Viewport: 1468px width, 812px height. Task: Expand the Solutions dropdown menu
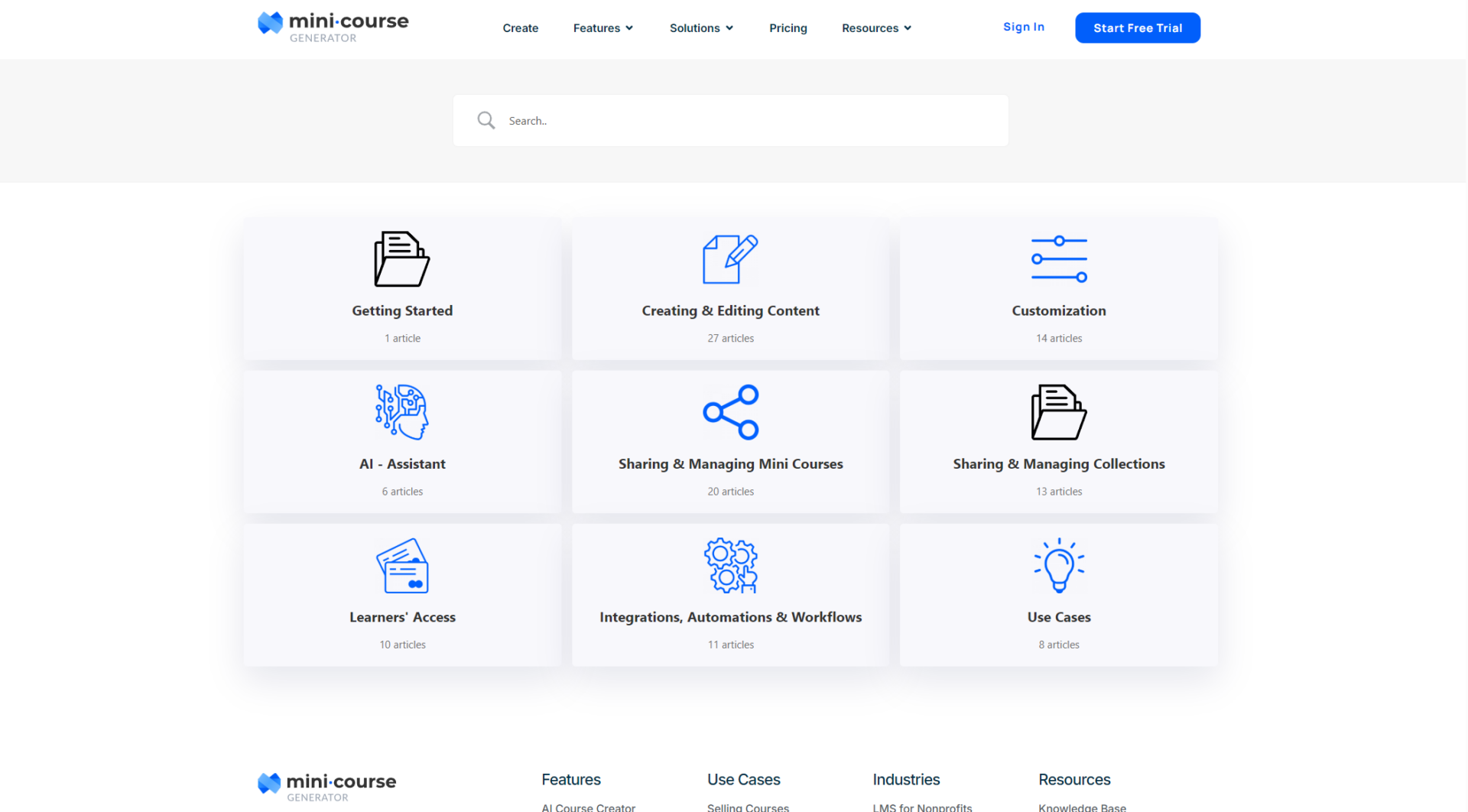pyautogui.click(x=700, y=28)
